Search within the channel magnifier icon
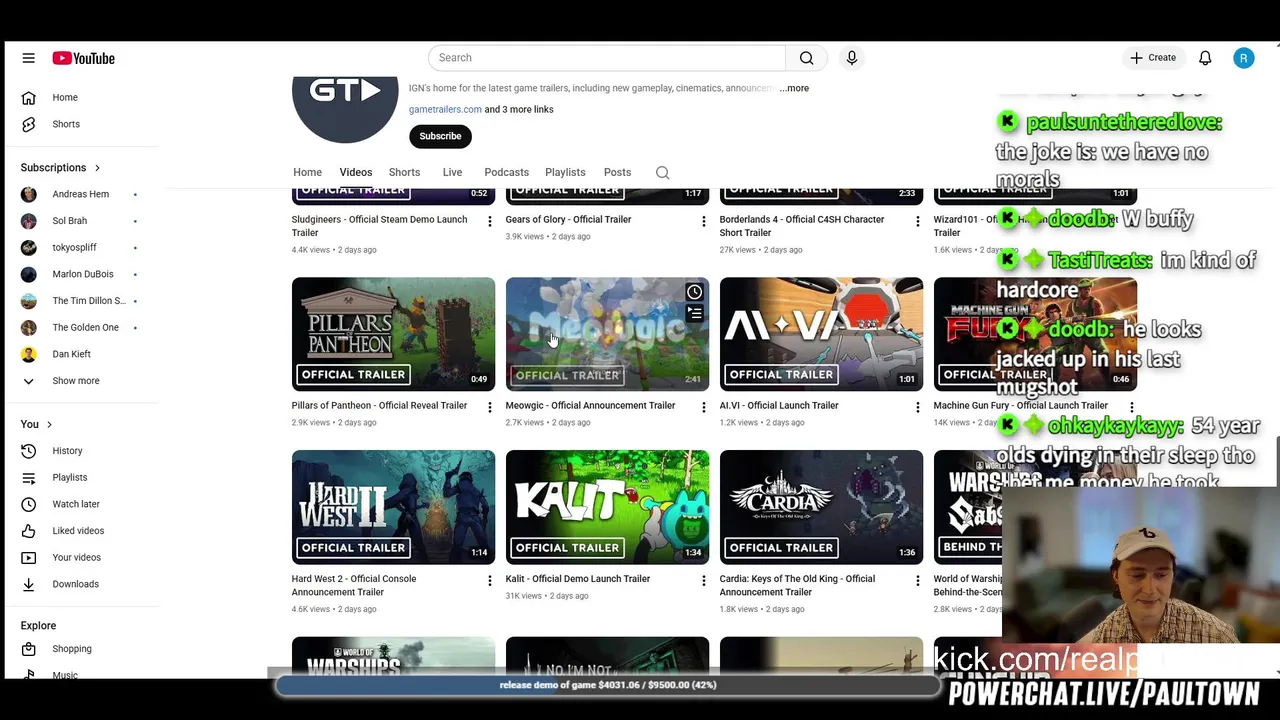 point(662,172)
